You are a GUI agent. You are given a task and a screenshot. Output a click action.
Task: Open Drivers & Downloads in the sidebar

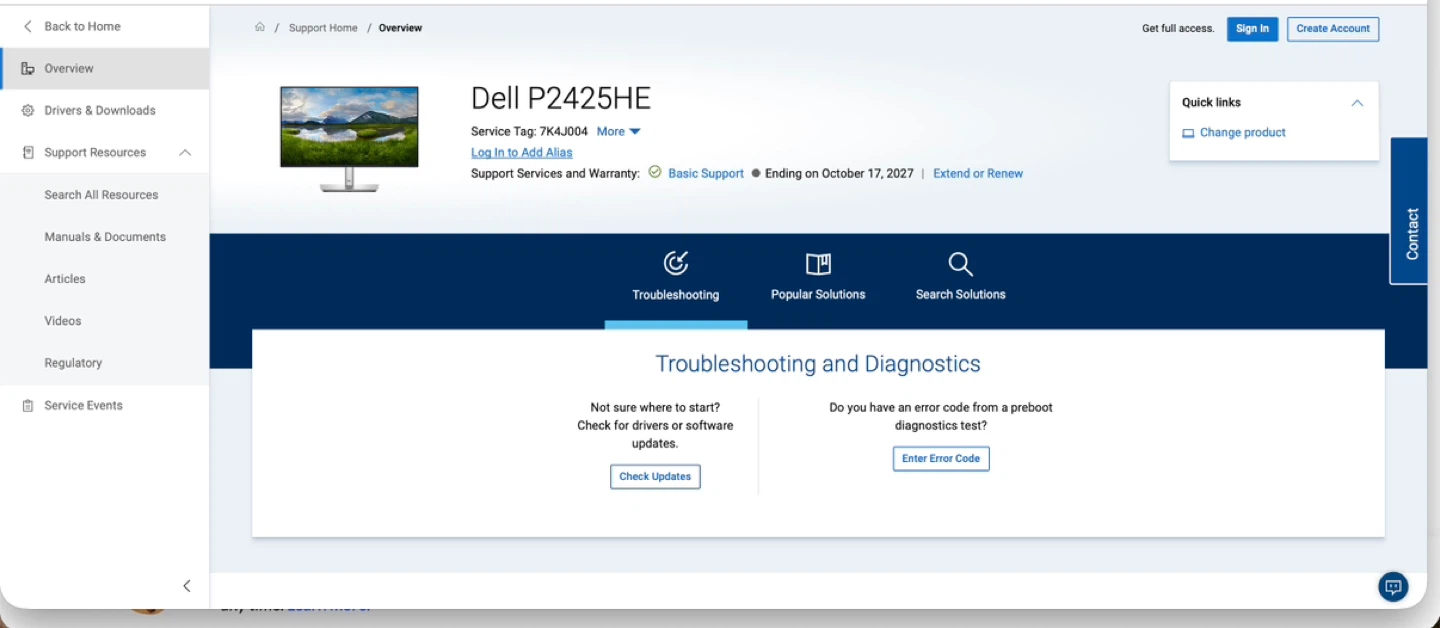[x=105, y=110]
